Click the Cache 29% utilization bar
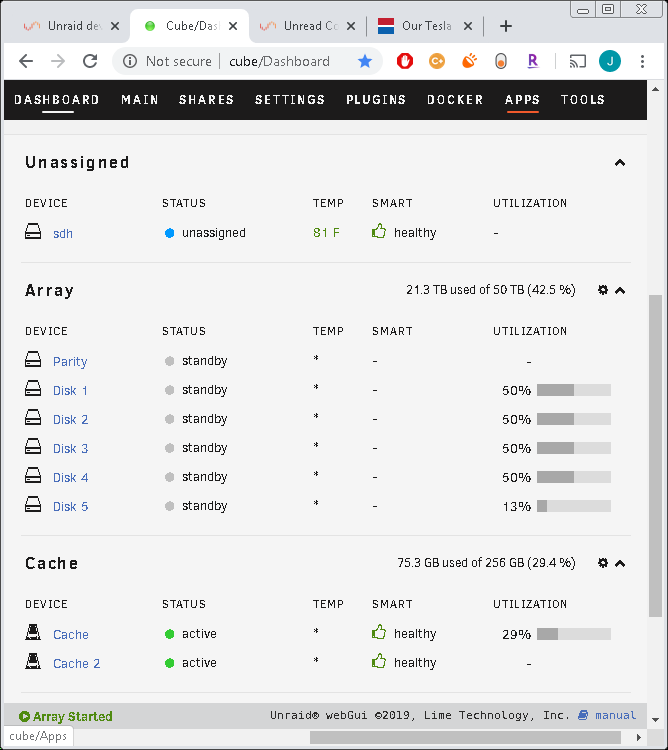Image resolution: width=668 pixels, height=750 pixels. click(x=574, y=634)
